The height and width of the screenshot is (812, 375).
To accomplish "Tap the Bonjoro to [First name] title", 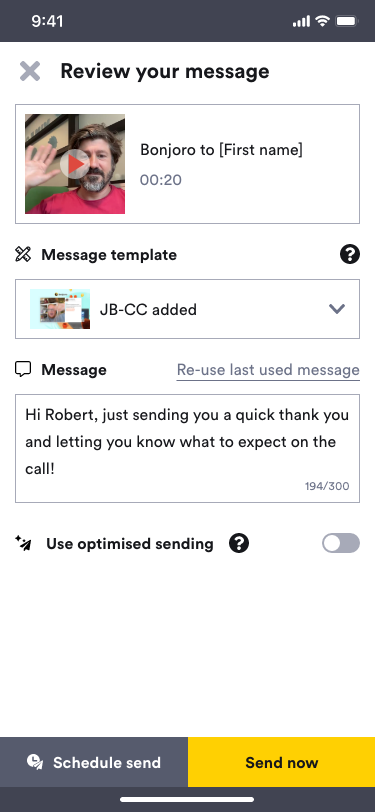I will point(221,150).
